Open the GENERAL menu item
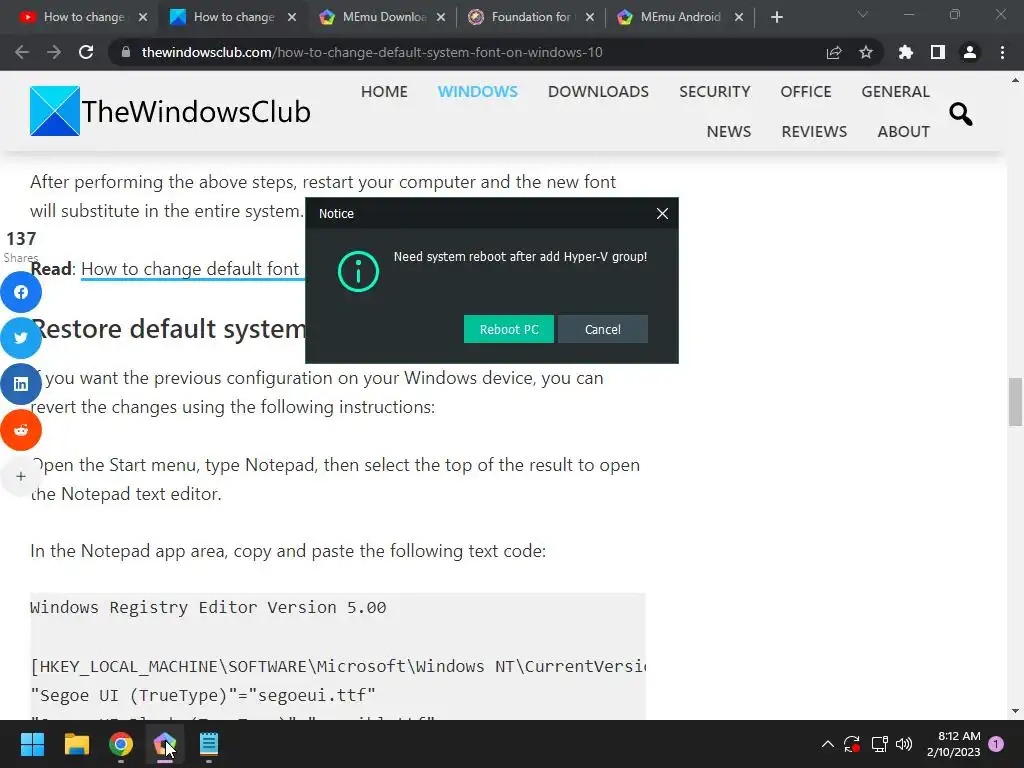 pyautogui.click(x=895, y=91)
